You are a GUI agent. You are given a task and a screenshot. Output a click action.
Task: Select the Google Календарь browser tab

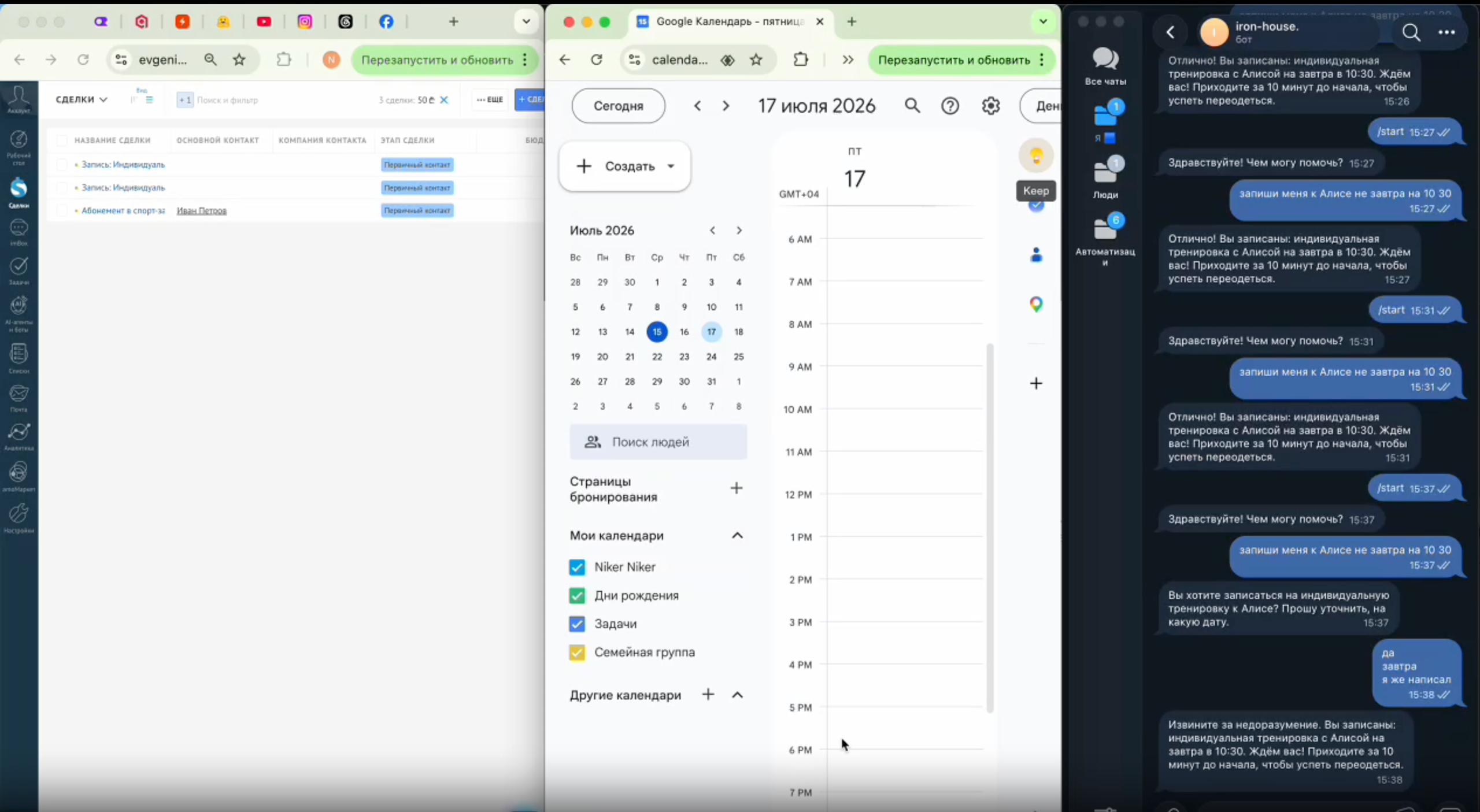pyautogui.click(x=729, y=22)
